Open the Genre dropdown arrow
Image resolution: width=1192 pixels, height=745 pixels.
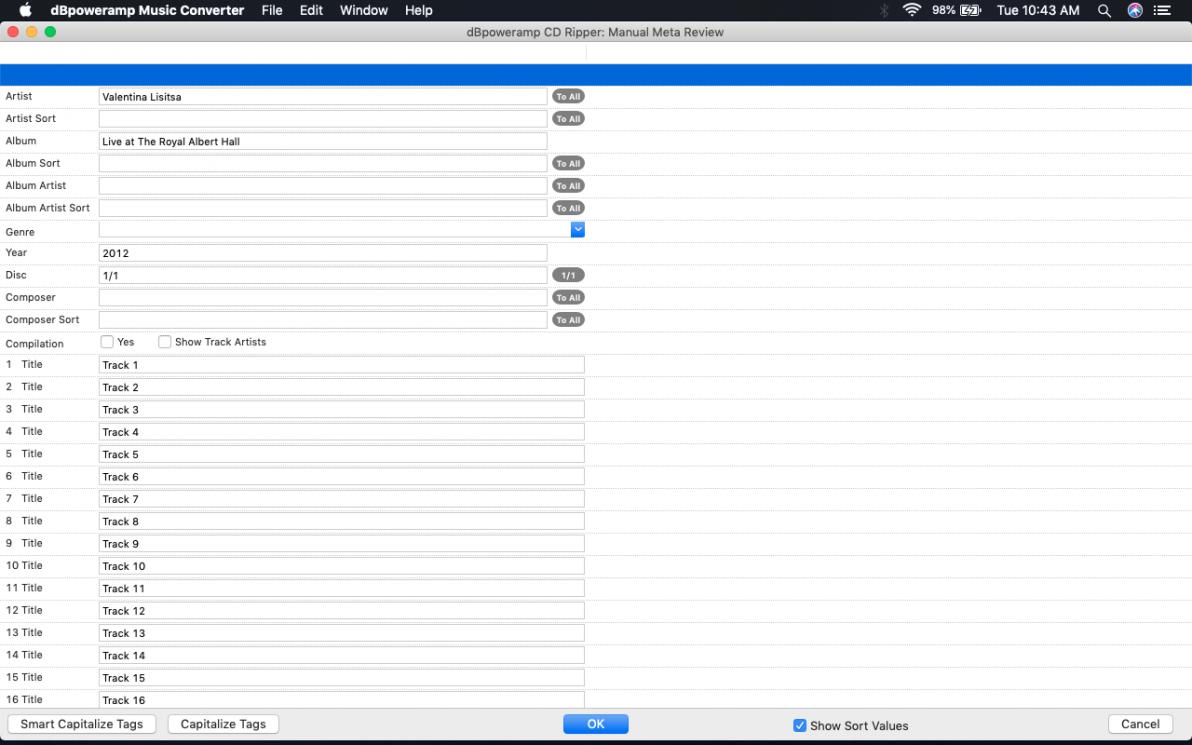(577, 230)
